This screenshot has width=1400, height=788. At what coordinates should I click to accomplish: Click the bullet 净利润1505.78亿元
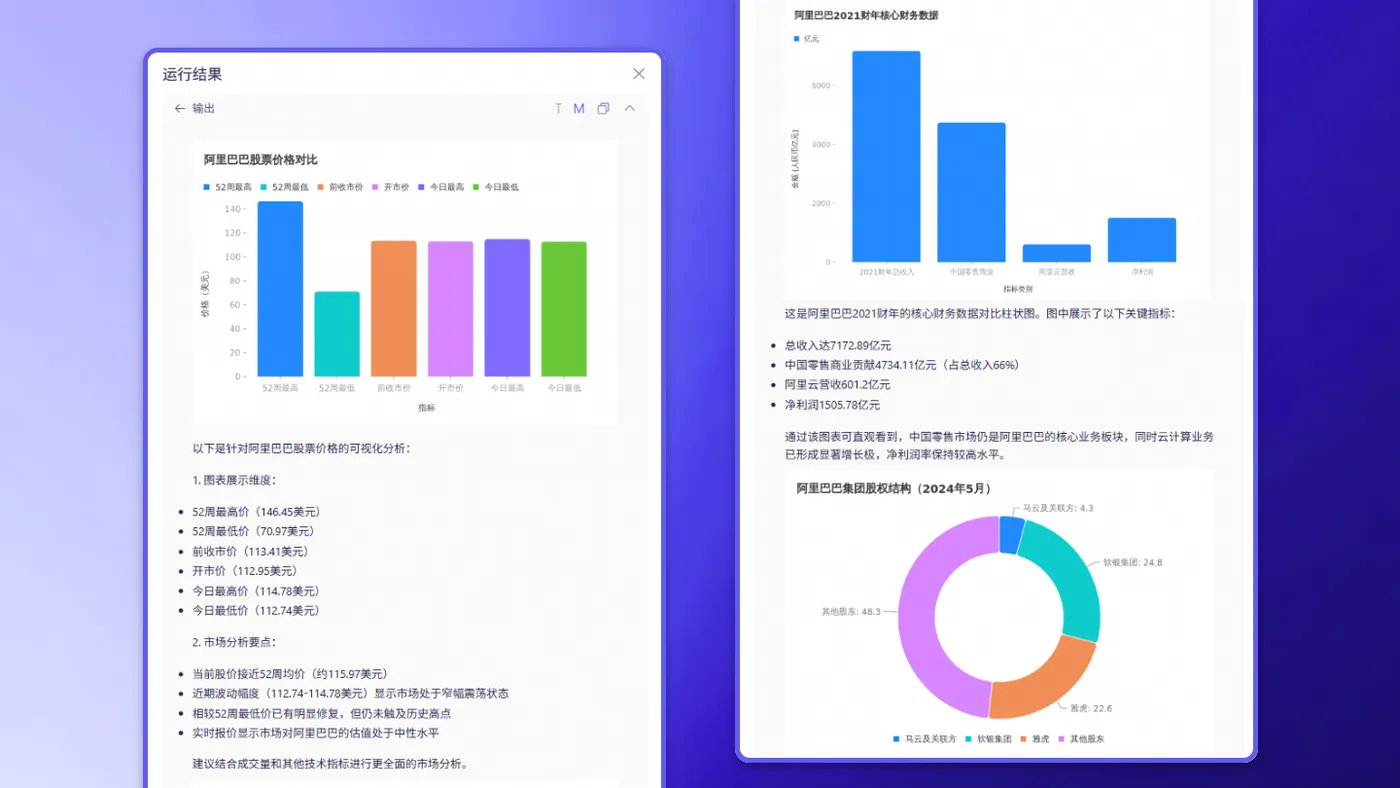[x=833, y=405]
